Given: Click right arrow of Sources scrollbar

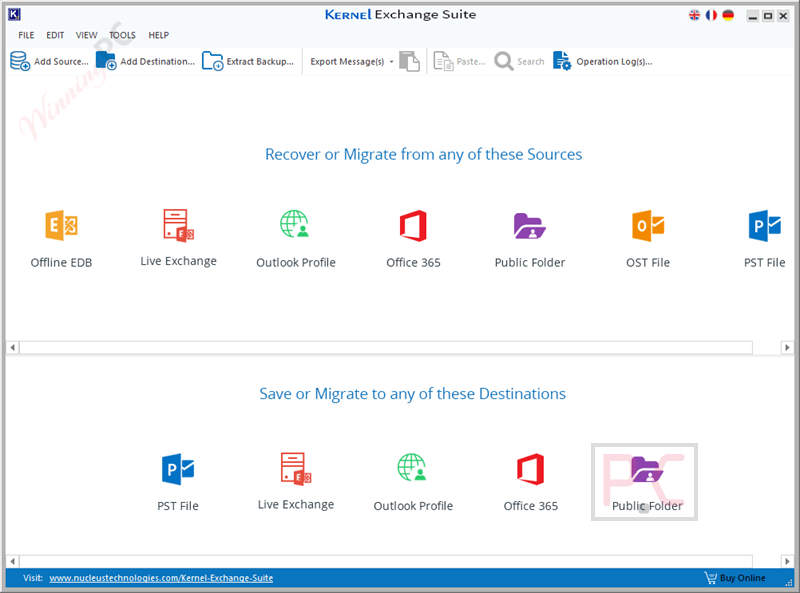Looking at the screenshot, I should click(x=787, y=348).
